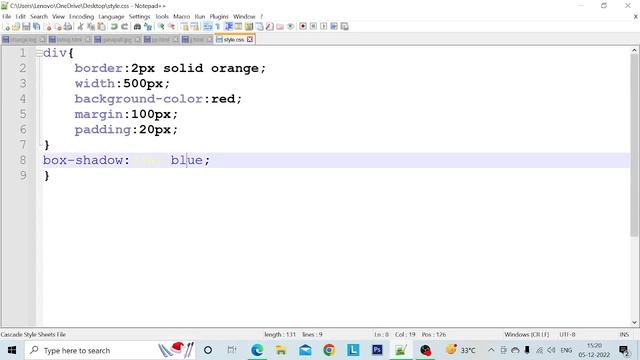Click Run macro multiple times icon
The width and height of the screenshot is (640, 360).
click(334, 27)
